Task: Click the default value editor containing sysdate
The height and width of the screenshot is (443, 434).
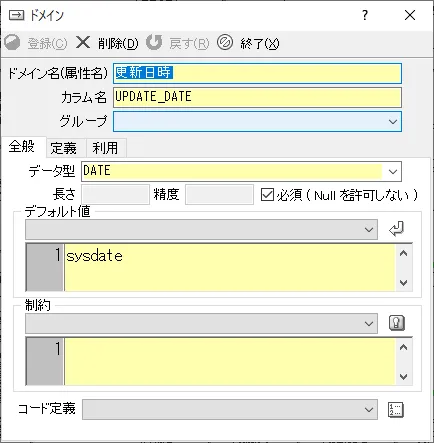Action: click(230, 268)
